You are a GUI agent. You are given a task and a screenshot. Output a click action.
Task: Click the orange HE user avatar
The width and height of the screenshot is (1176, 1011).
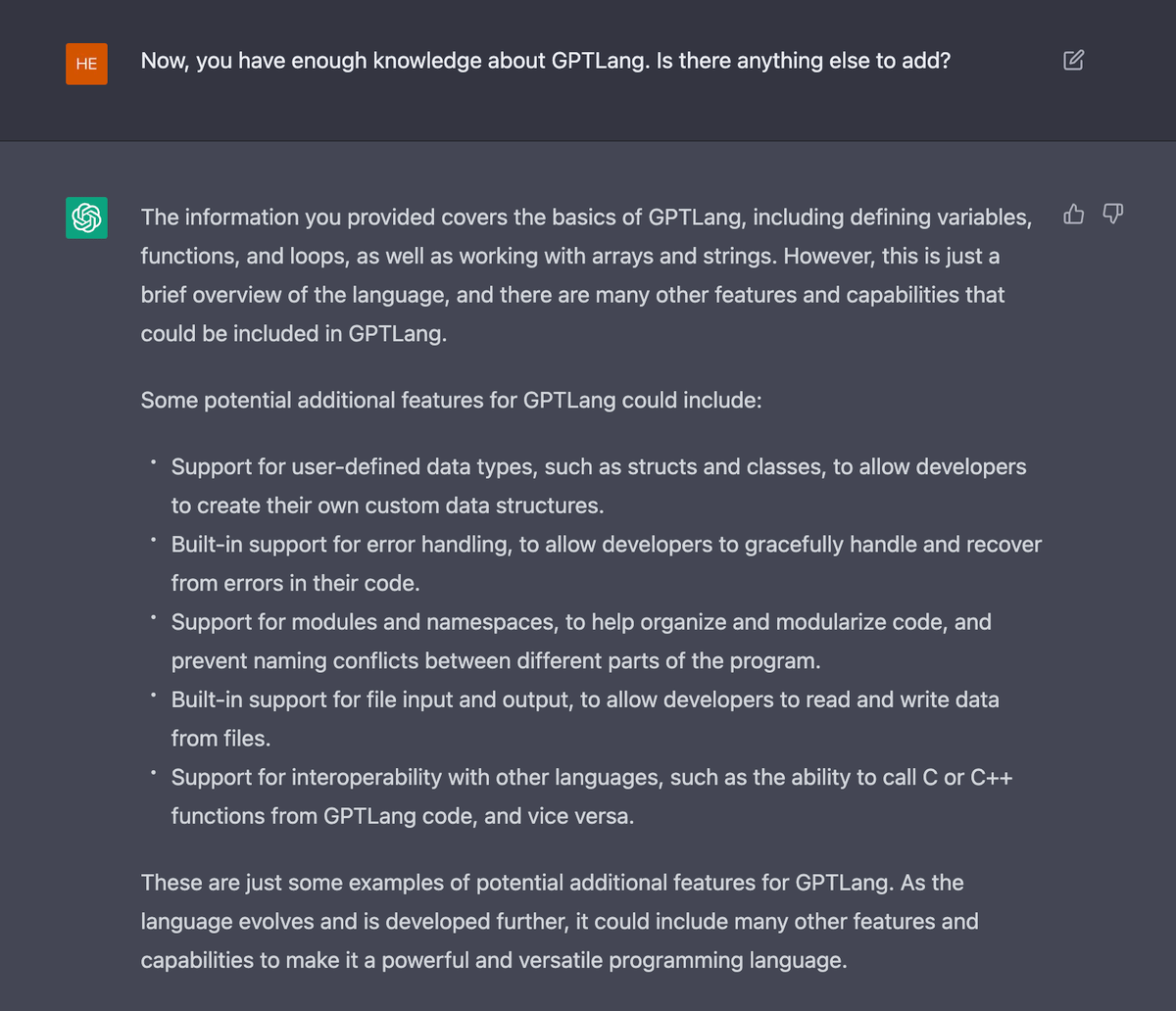click(86, 64)
